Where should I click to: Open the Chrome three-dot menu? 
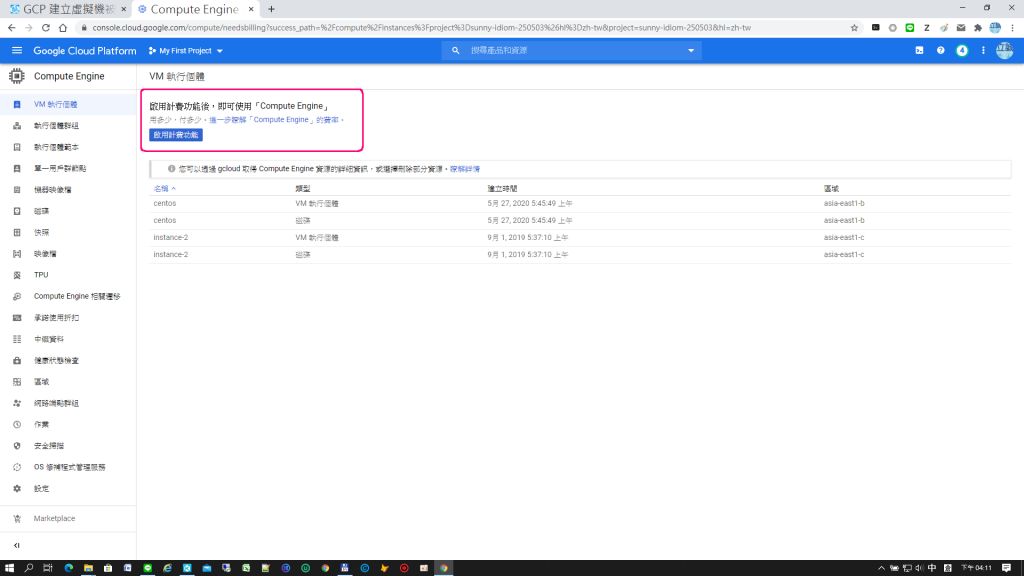[x=1012, y=27]
